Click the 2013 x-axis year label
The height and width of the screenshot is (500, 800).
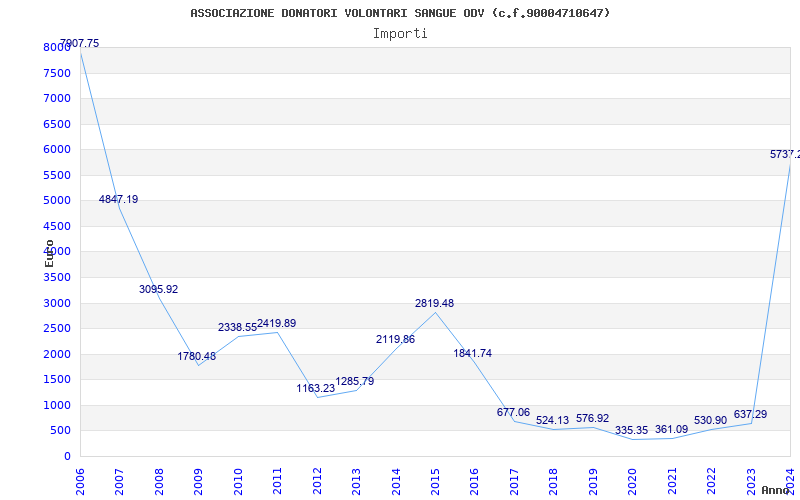[x=356, y=482]
